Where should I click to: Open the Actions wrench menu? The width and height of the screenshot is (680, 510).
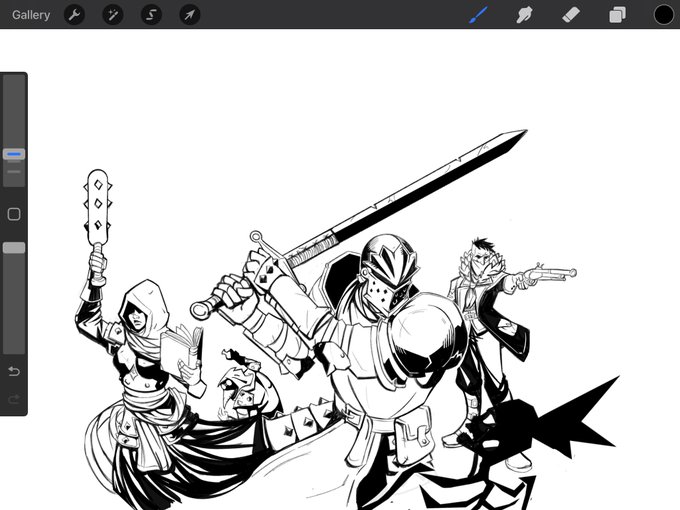(74, 15)
